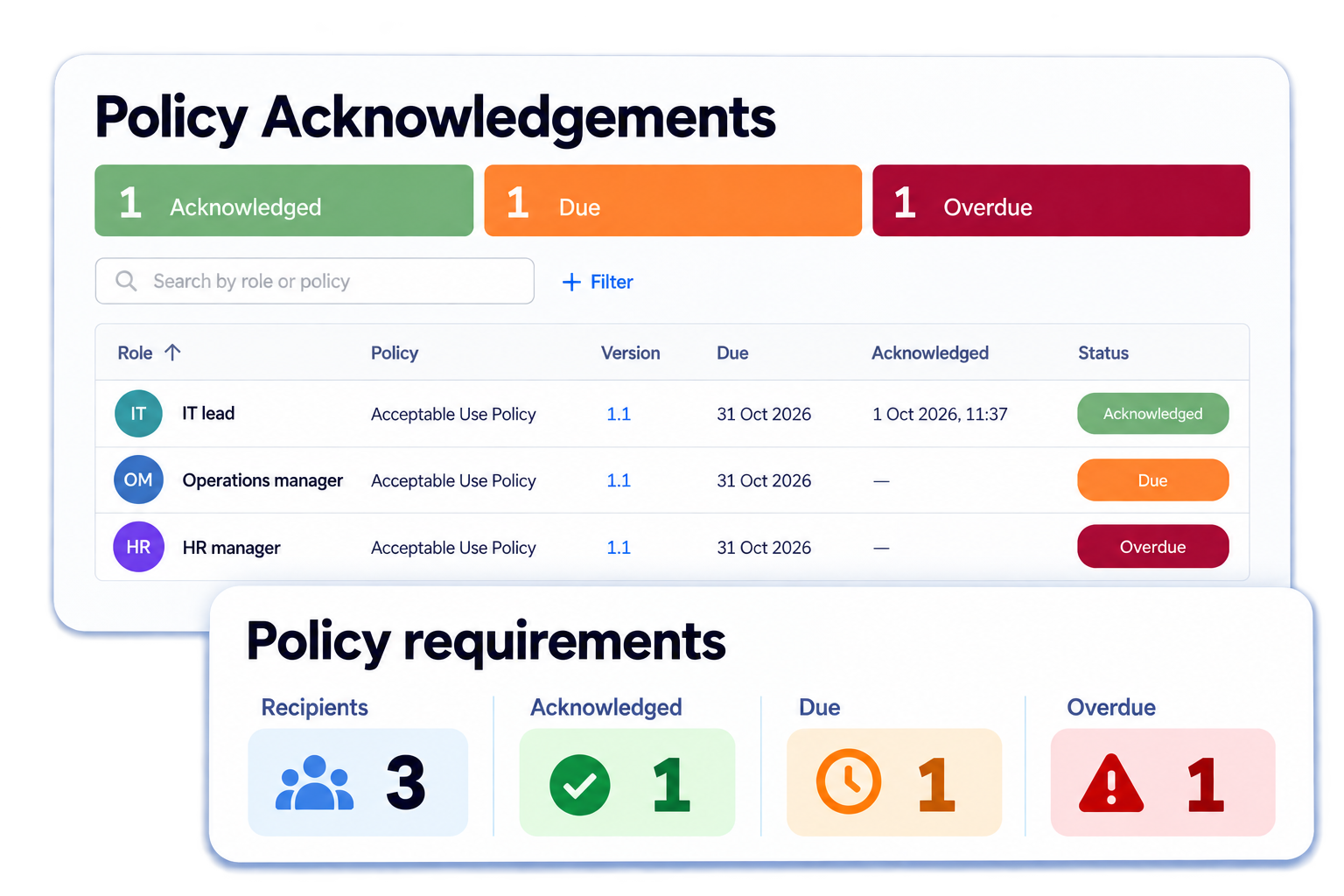Click the Overdue status pill for HR manager
The image size is (1344, 896).
point(1153,547)
